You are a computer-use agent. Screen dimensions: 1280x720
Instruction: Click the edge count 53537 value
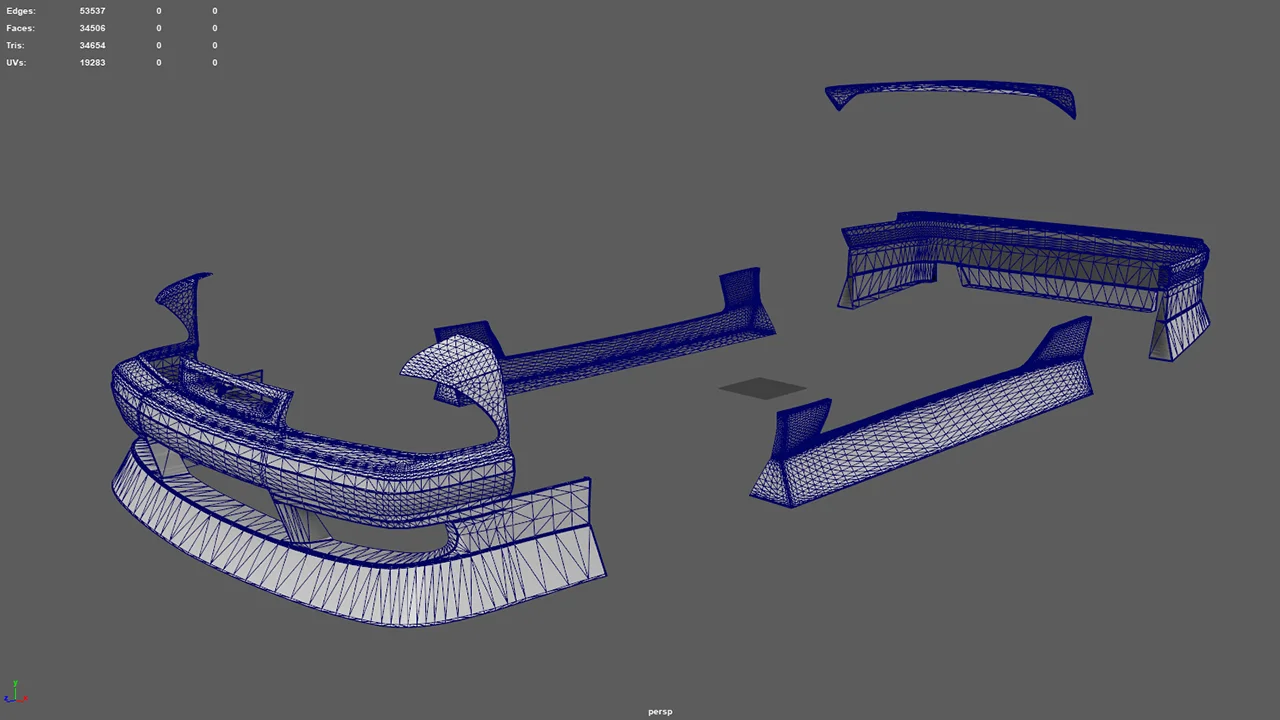92,10
